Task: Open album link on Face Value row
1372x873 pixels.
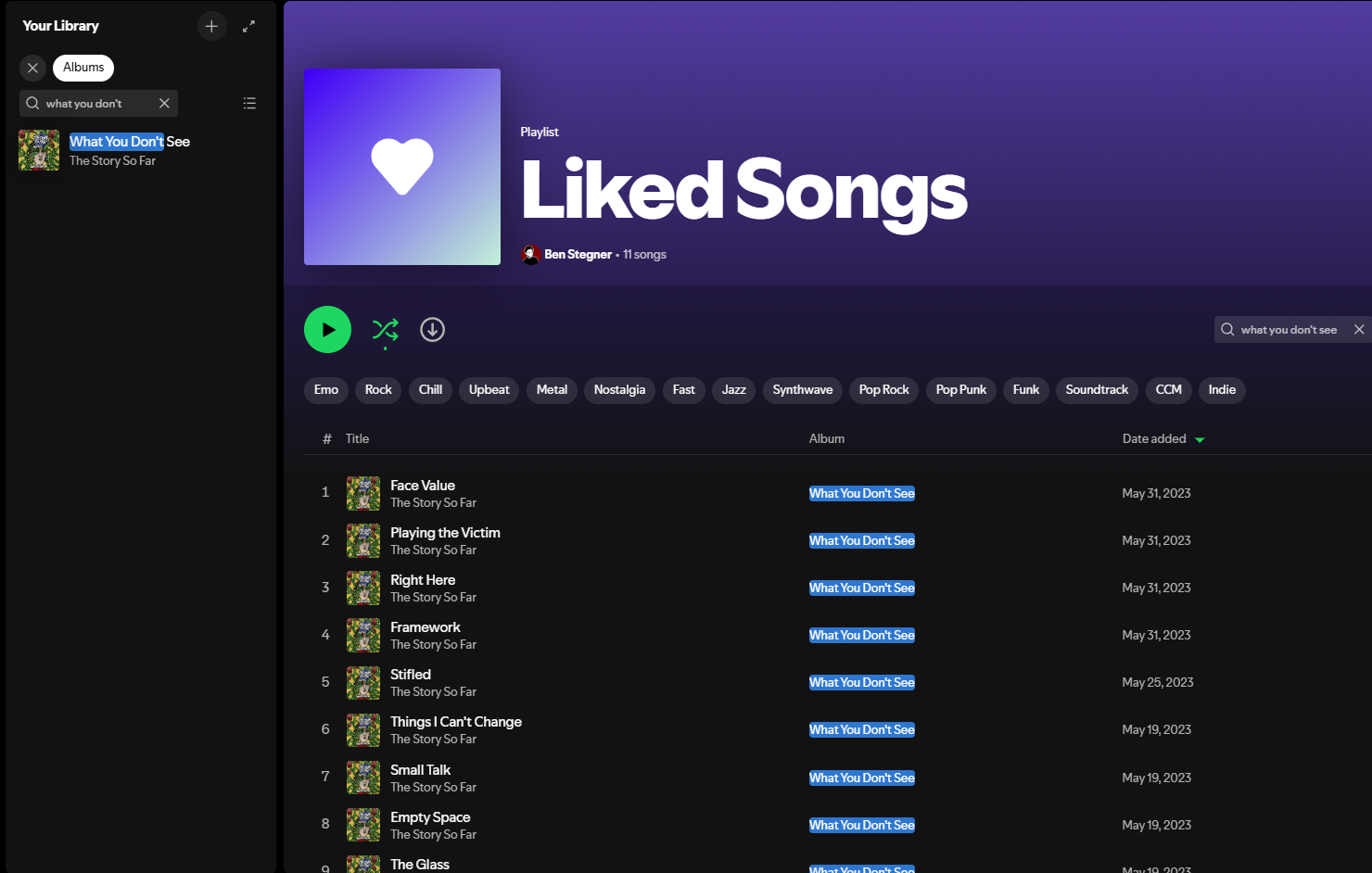Action: (861, 493)
